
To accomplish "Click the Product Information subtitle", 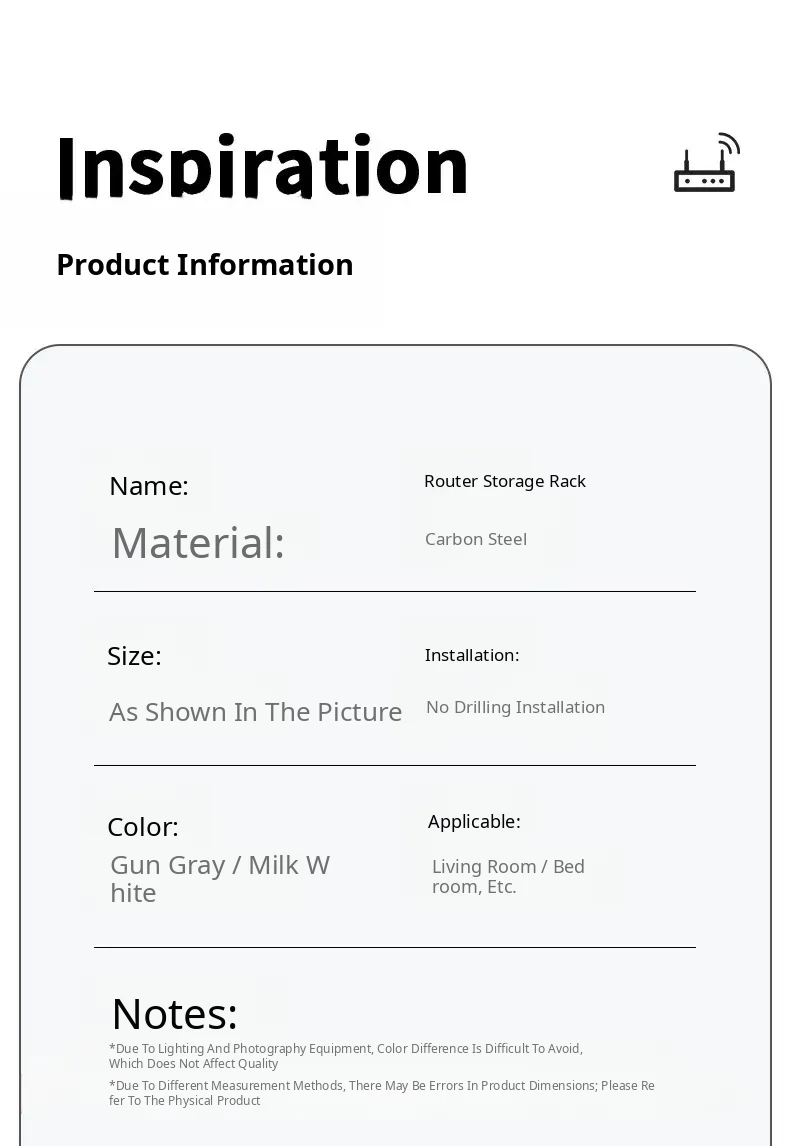I will 205,265.
